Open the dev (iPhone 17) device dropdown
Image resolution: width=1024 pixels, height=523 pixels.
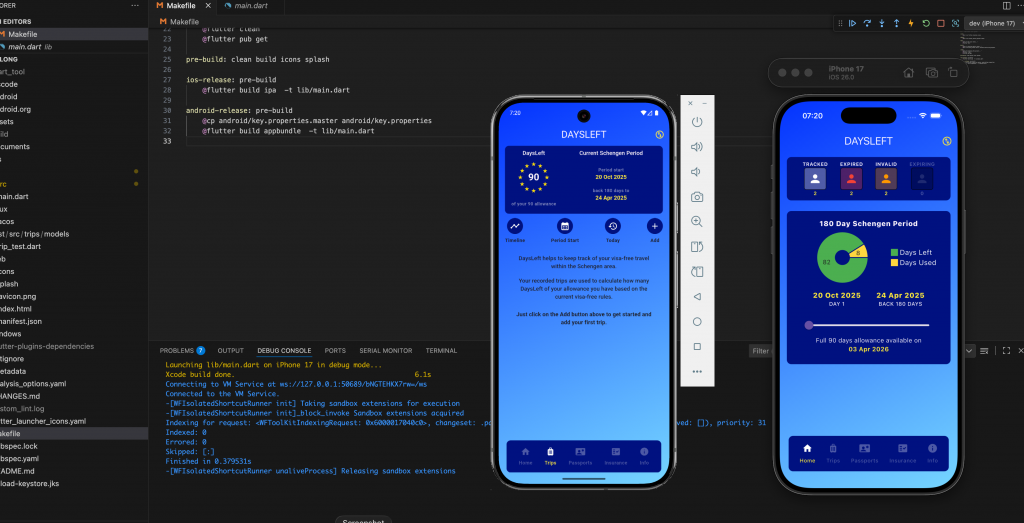991,23
